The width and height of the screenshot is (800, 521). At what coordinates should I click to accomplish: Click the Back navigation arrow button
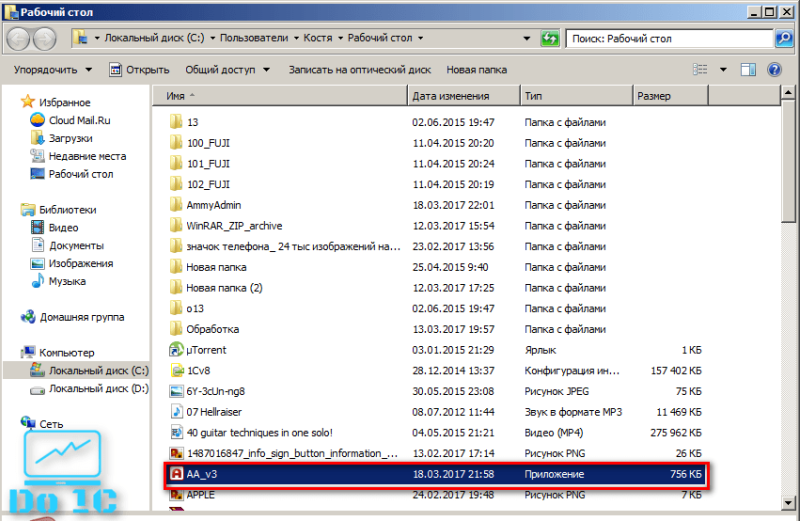[x=18, y=39]
